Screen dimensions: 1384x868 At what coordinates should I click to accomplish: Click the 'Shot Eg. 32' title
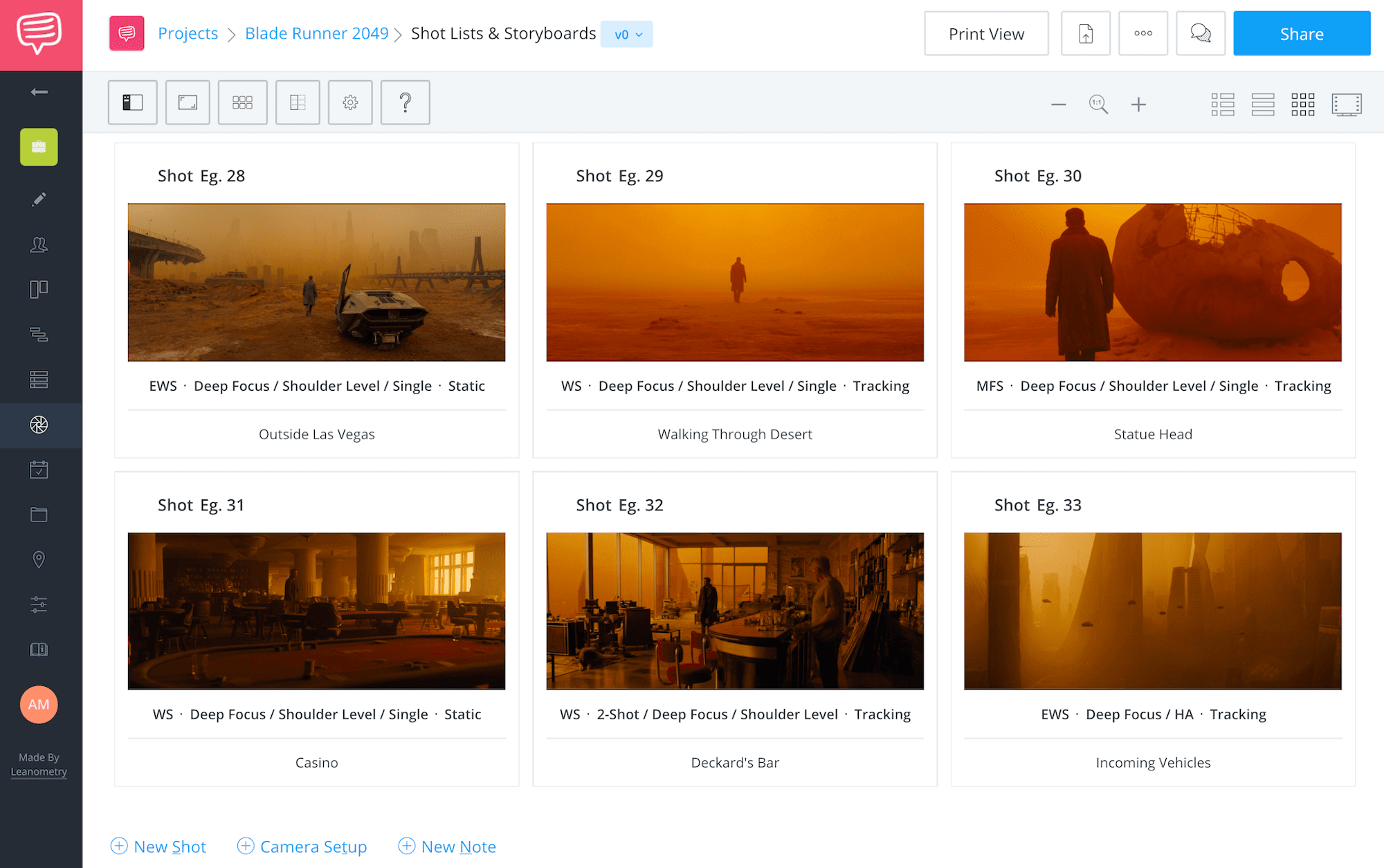pos(619,505)
